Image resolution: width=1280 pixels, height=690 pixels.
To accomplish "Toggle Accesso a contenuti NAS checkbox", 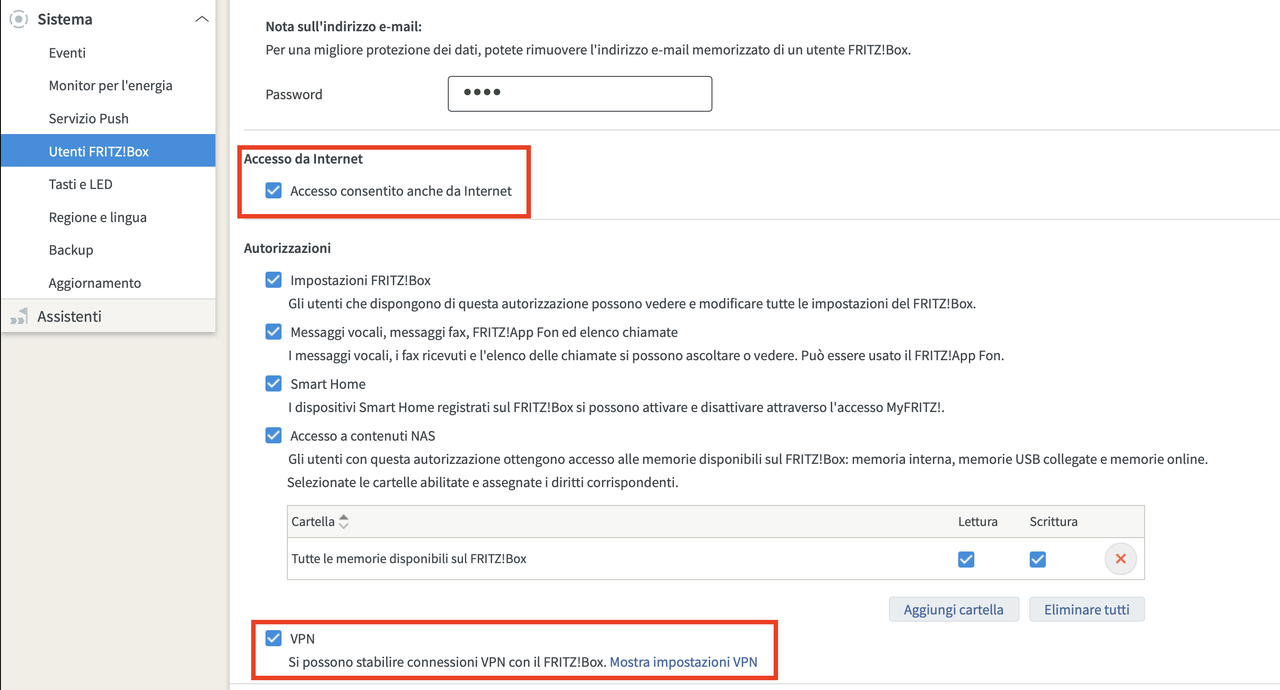I will (273, 436).
